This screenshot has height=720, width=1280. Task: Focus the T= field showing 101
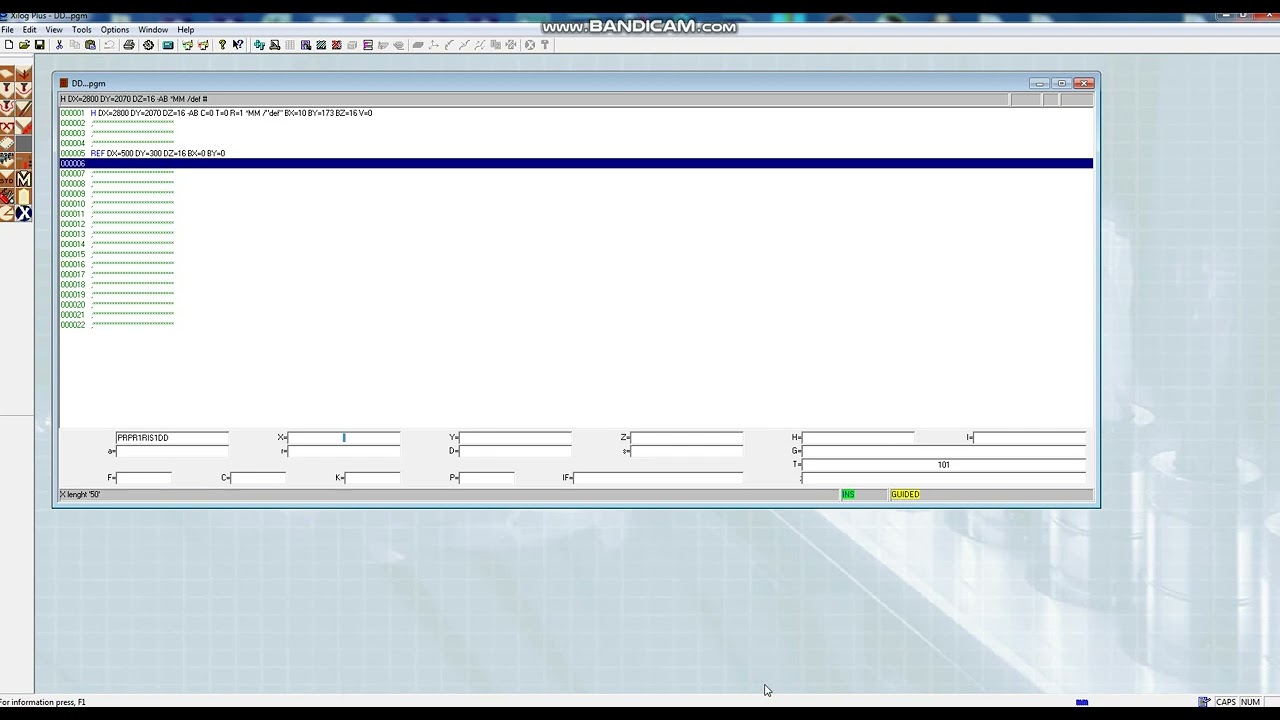pyautogui.click(x=944, y=465)
